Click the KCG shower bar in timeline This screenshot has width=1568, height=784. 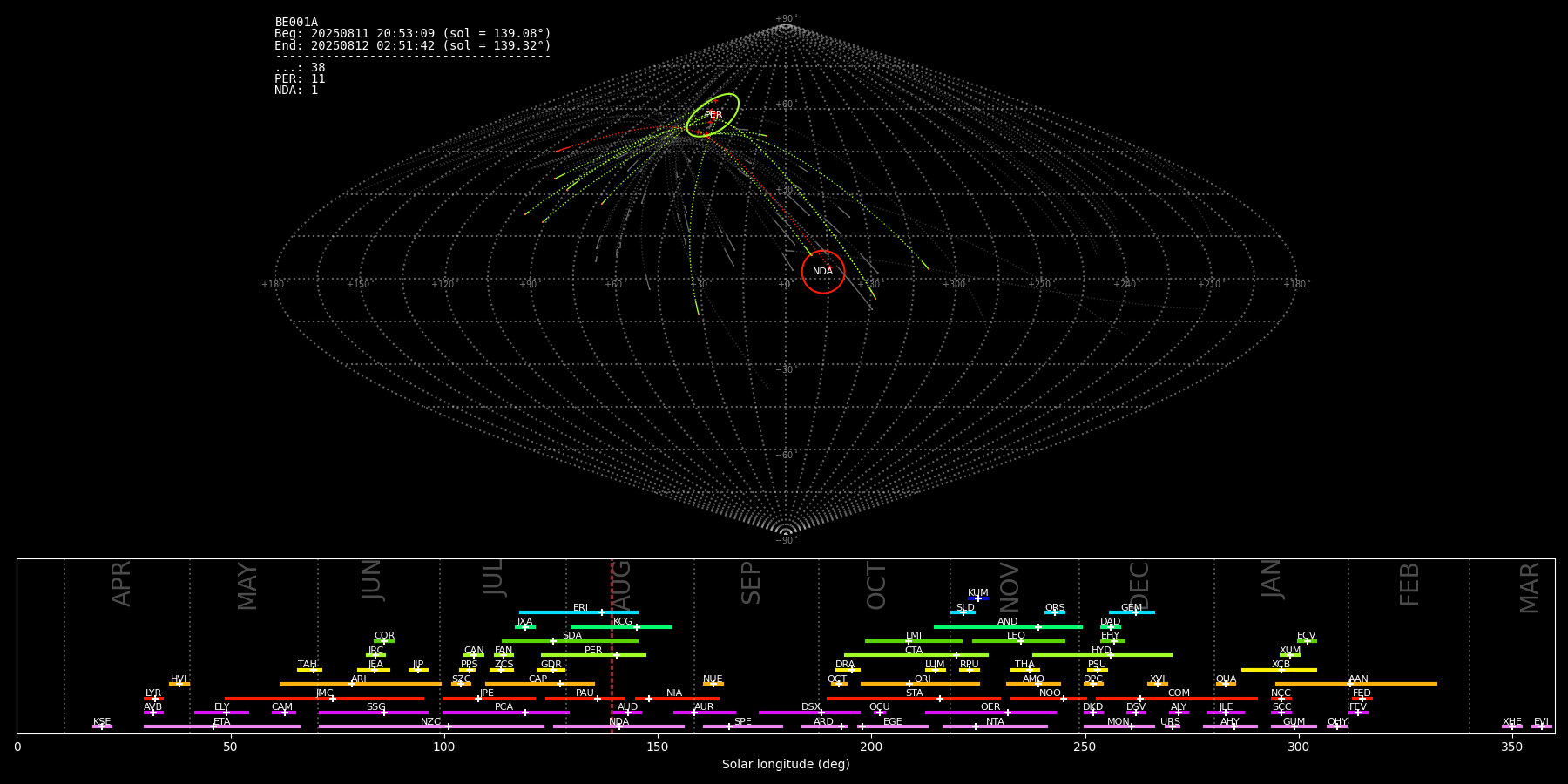coord(621,626)
